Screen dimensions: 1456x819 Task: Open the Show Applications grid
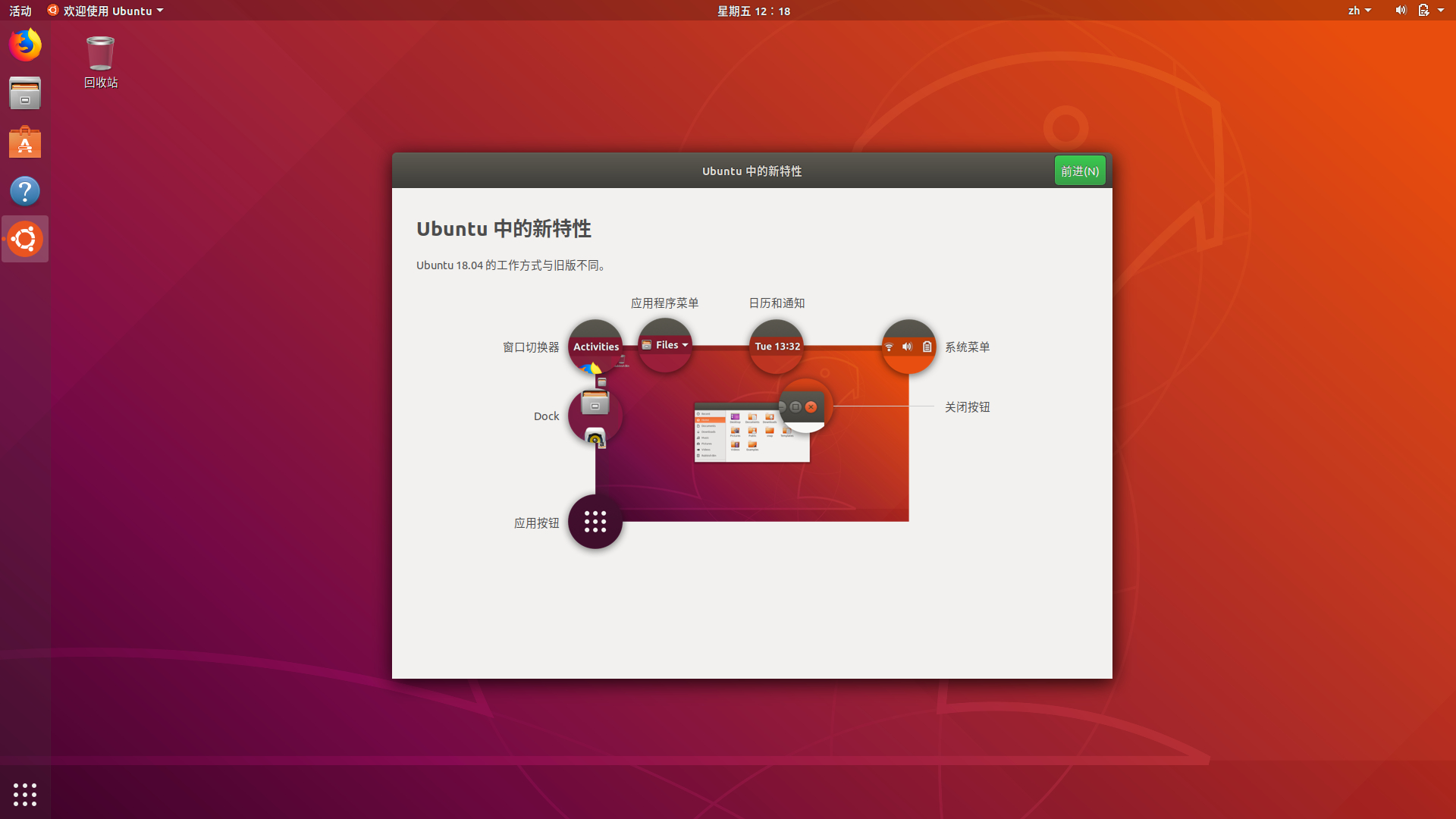click(25, 794)
